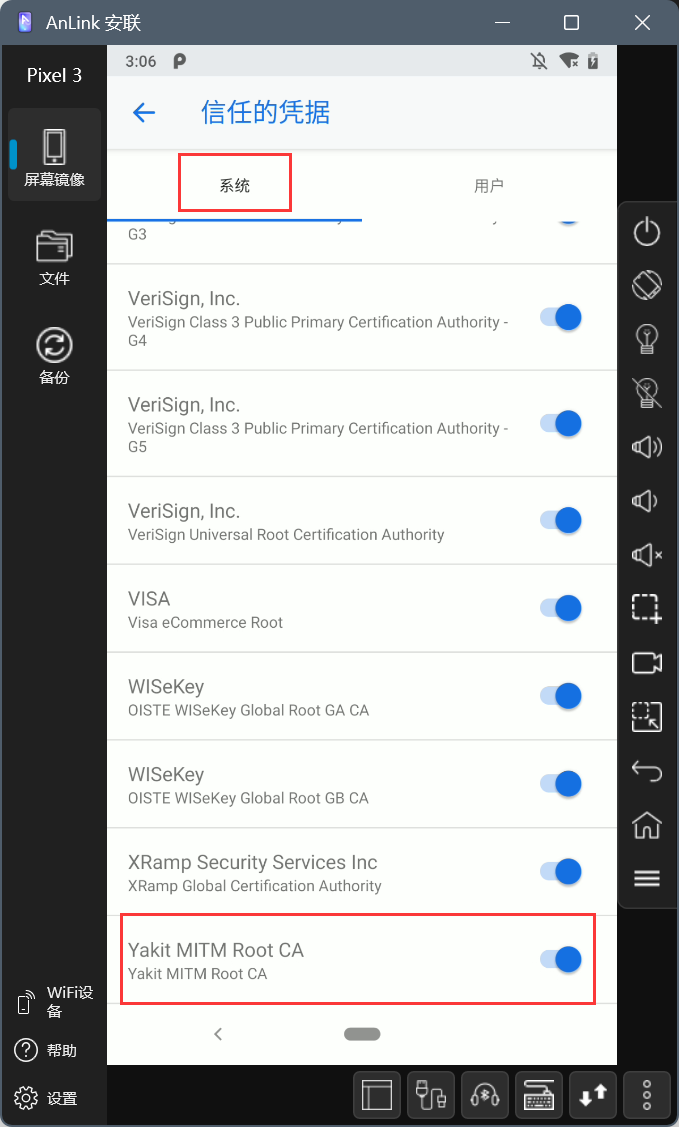
Task: Switch to the 用户 user tab
Action: [489, 185]
